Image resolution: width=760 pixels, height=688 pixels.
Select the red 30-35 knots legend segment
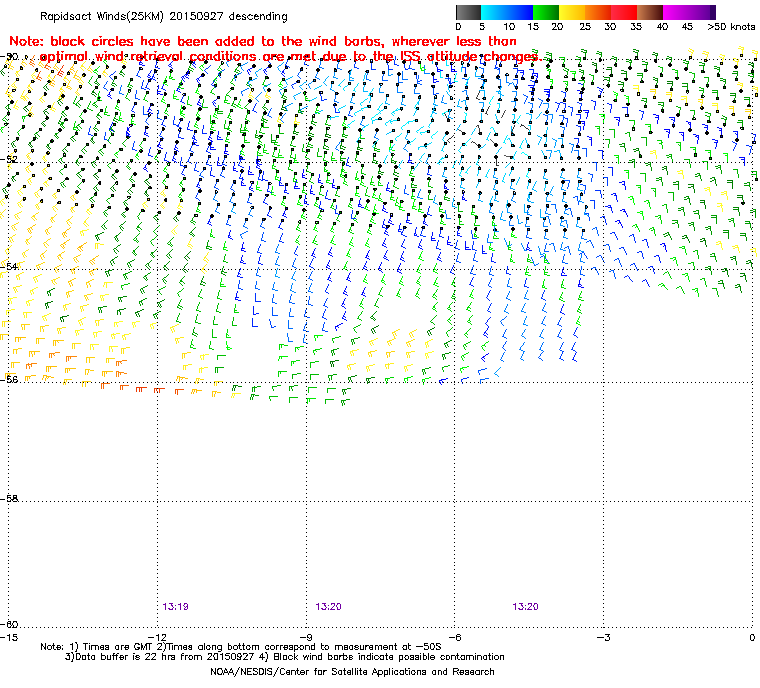624,12
